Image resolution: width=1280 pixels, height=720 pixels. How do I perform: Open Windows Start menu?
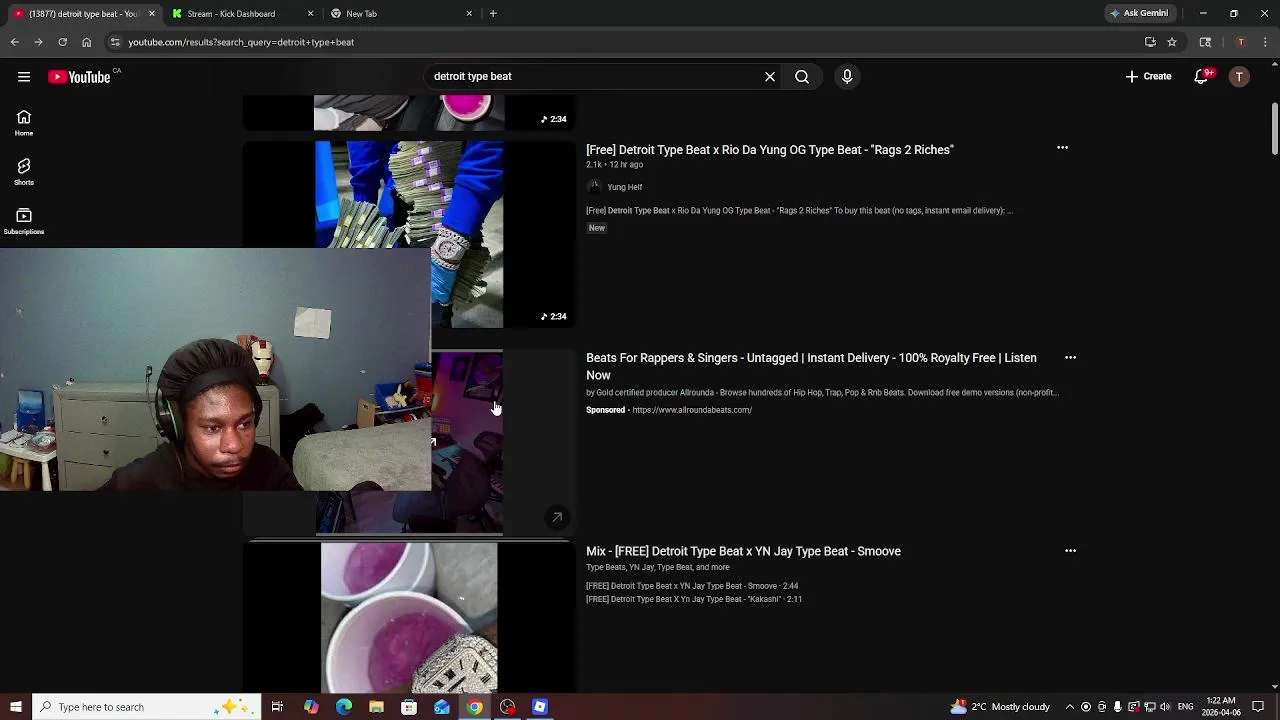[x=15, y=707]
